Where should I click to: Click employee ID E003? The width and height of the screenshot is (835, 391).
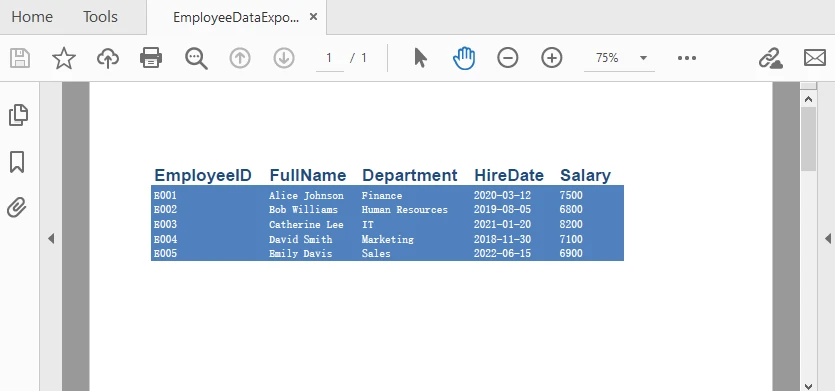point(165,224)
